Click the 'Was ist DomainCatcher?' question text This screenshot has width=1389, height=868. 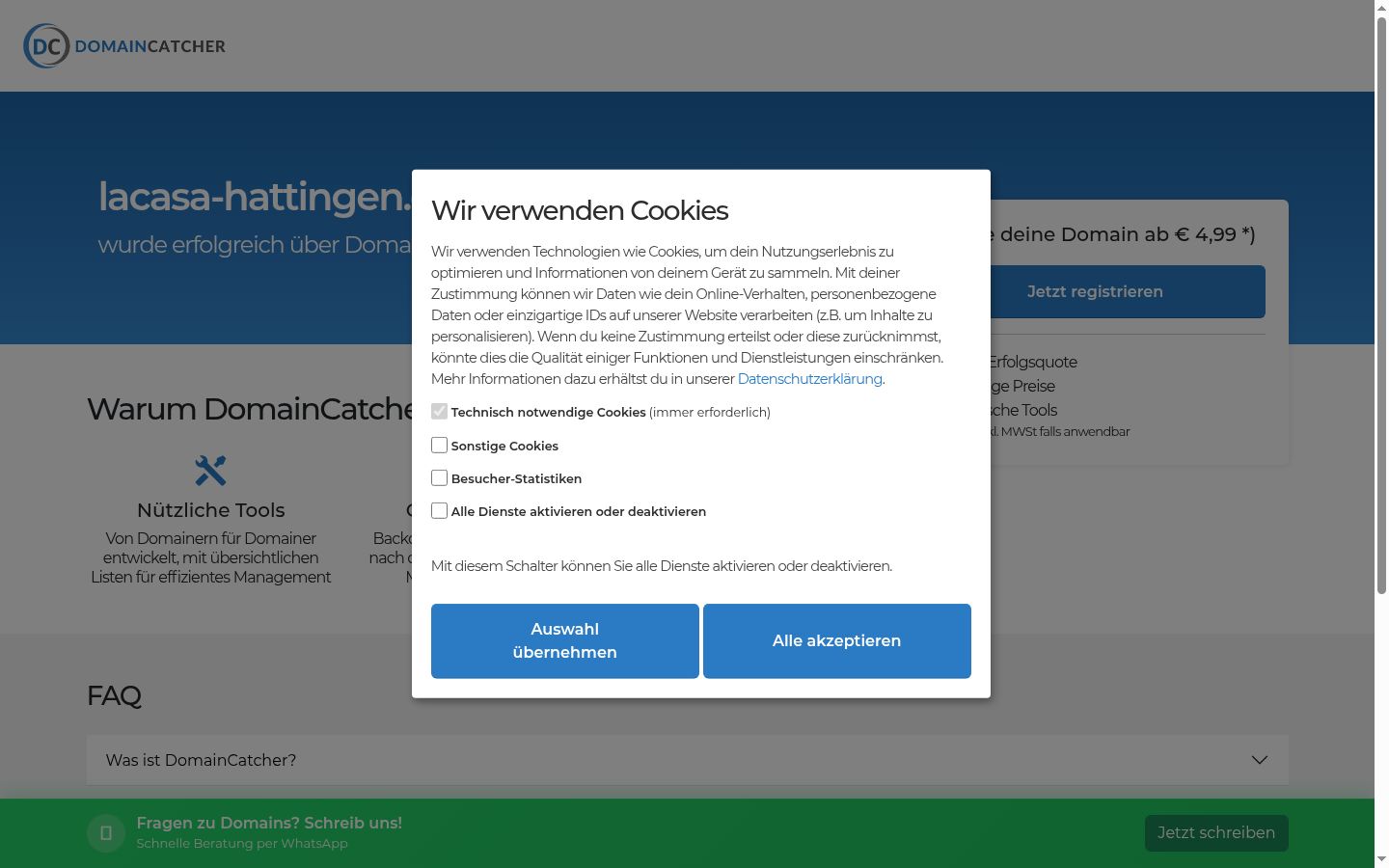pyautogui.click(x=201, y=760)
